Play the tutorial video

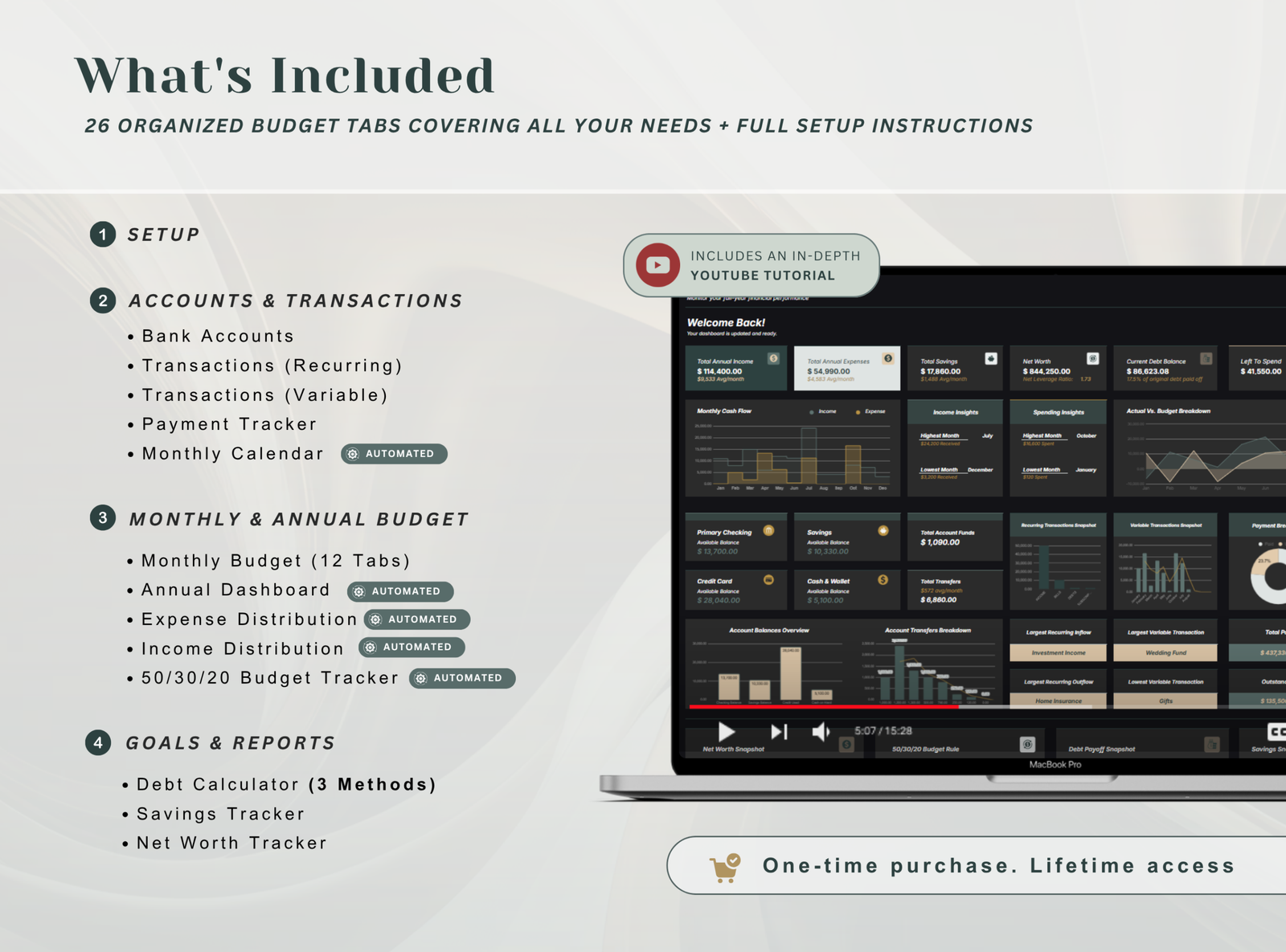(x=727, y=732)
